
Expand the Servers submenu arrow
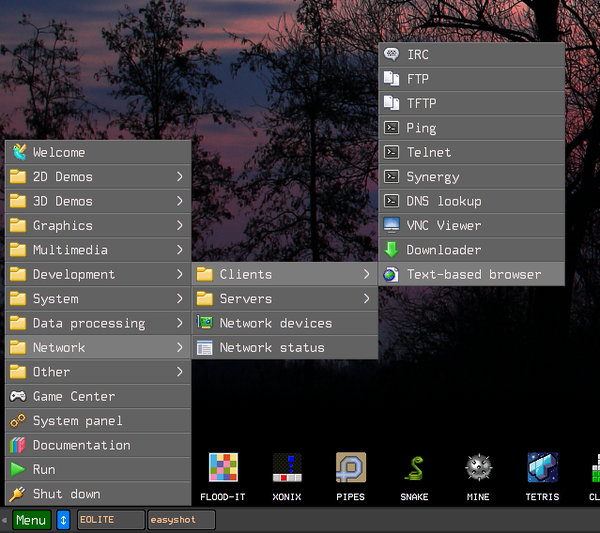[367, 298]
